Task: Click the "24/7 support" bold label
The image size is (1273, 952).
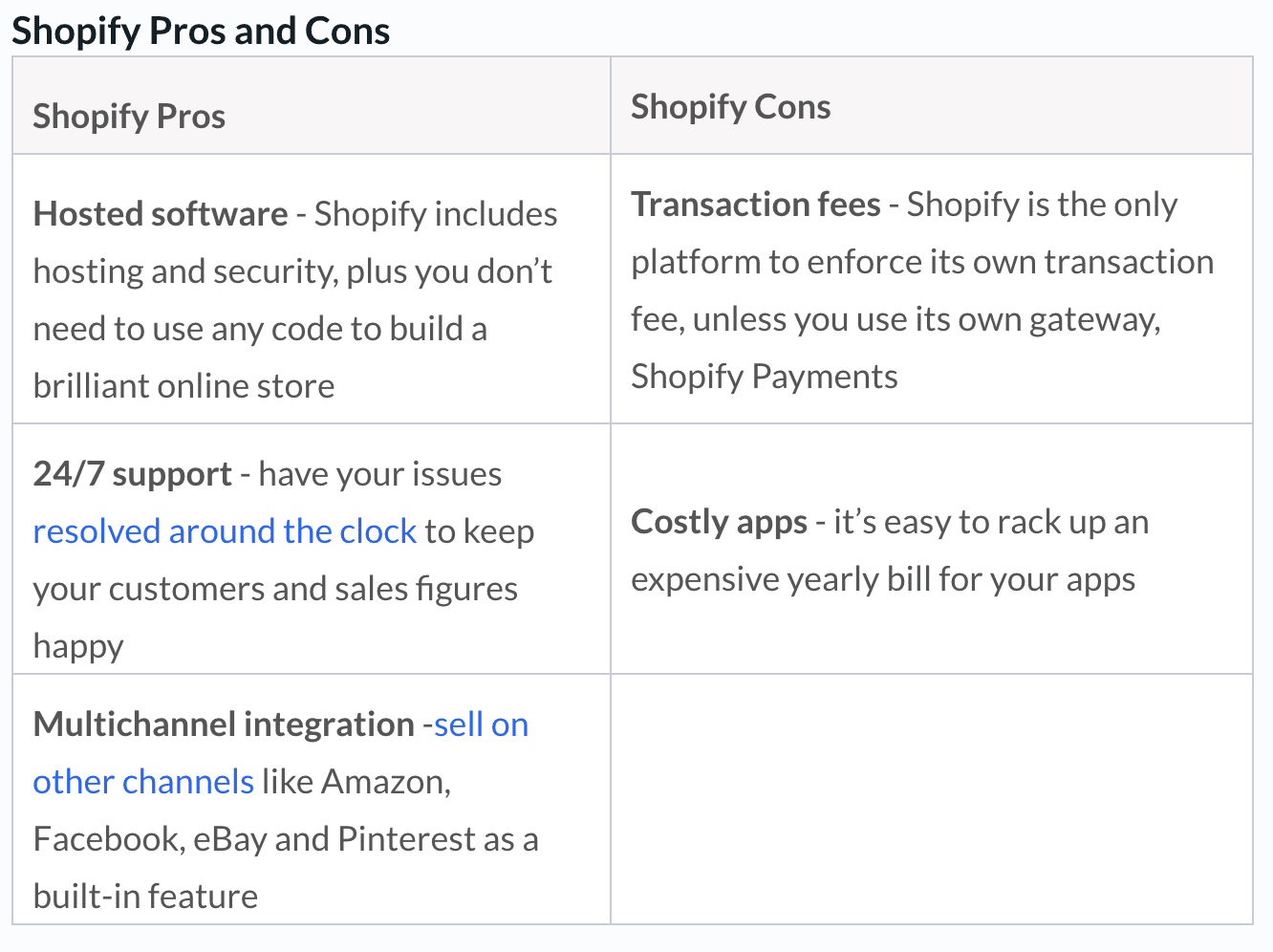Action: point(133,474)
